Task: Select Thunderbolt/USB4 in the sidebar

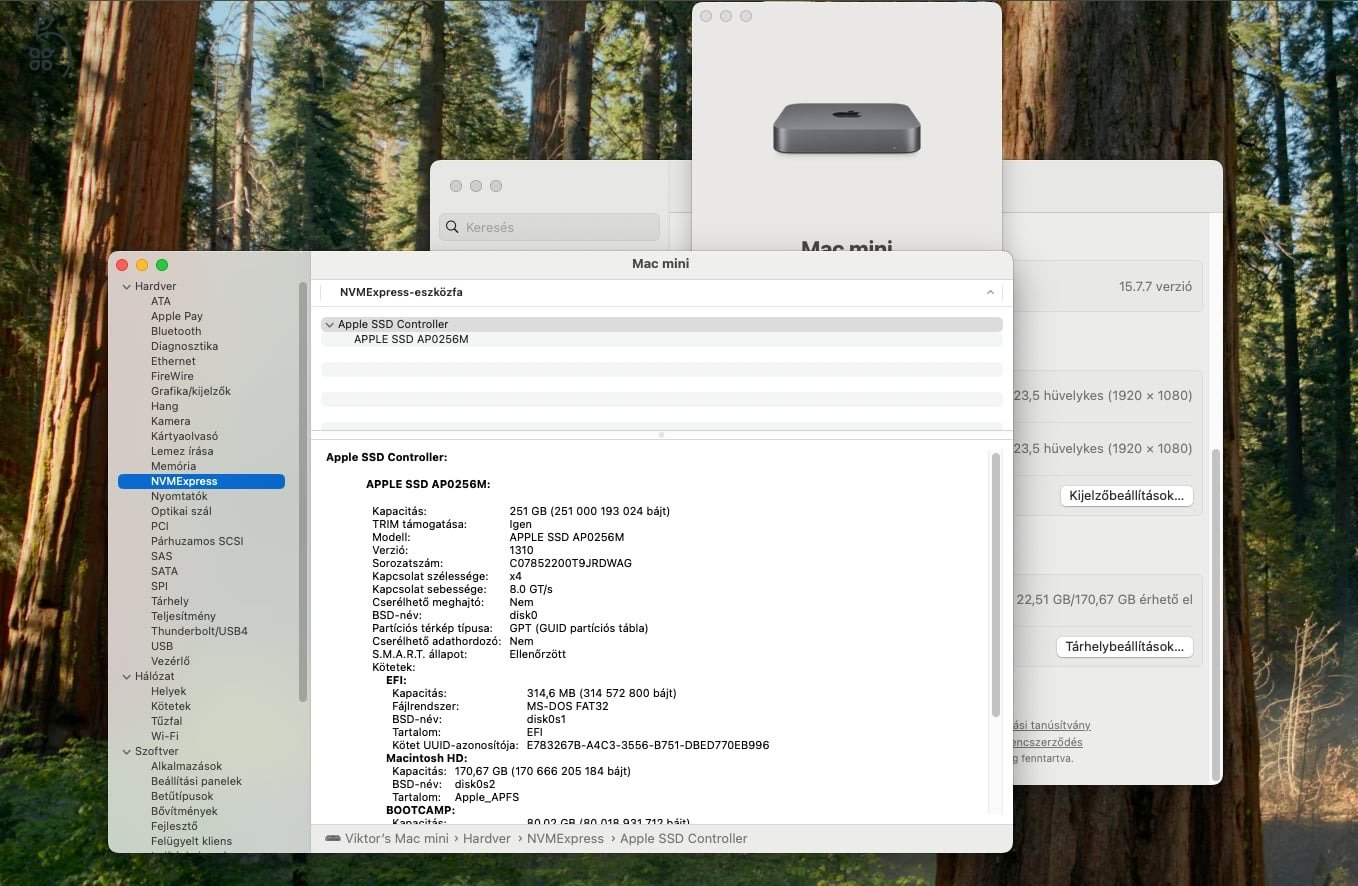Action: (x=199, y=631)
